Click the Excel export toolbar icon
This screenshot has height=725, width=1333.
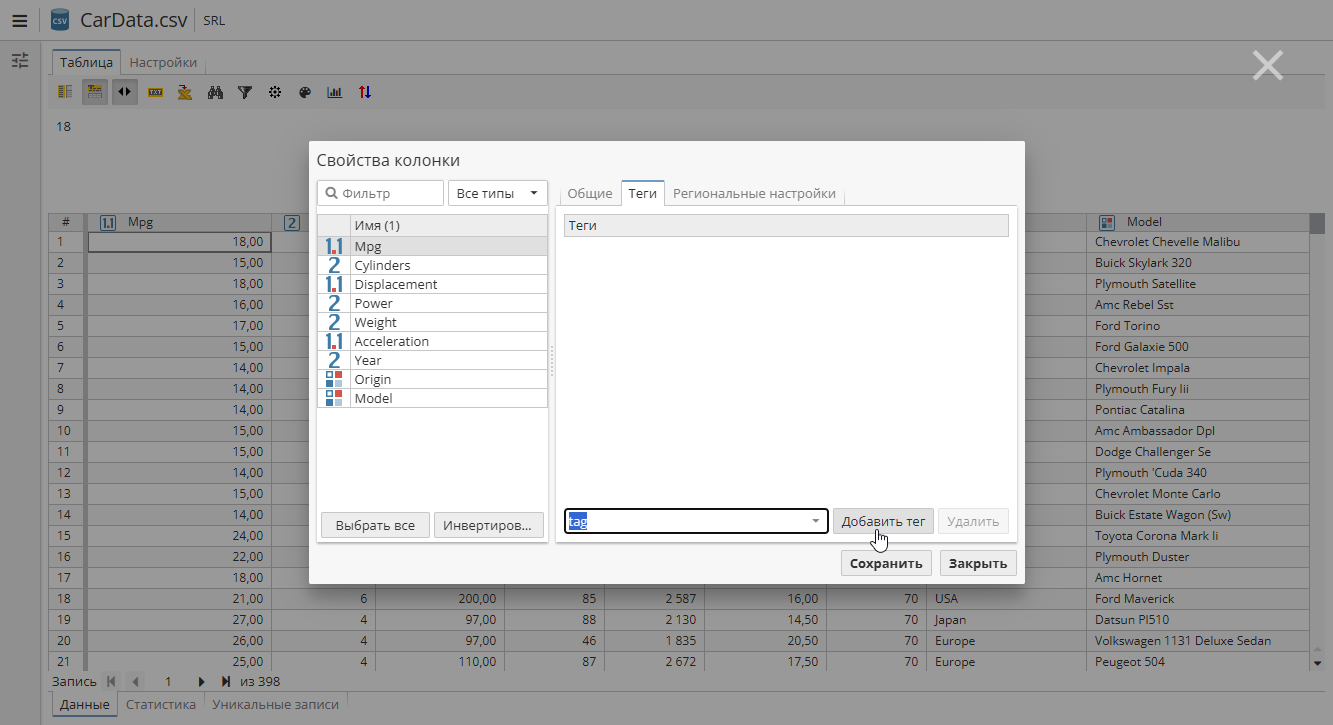coord(184,92)
